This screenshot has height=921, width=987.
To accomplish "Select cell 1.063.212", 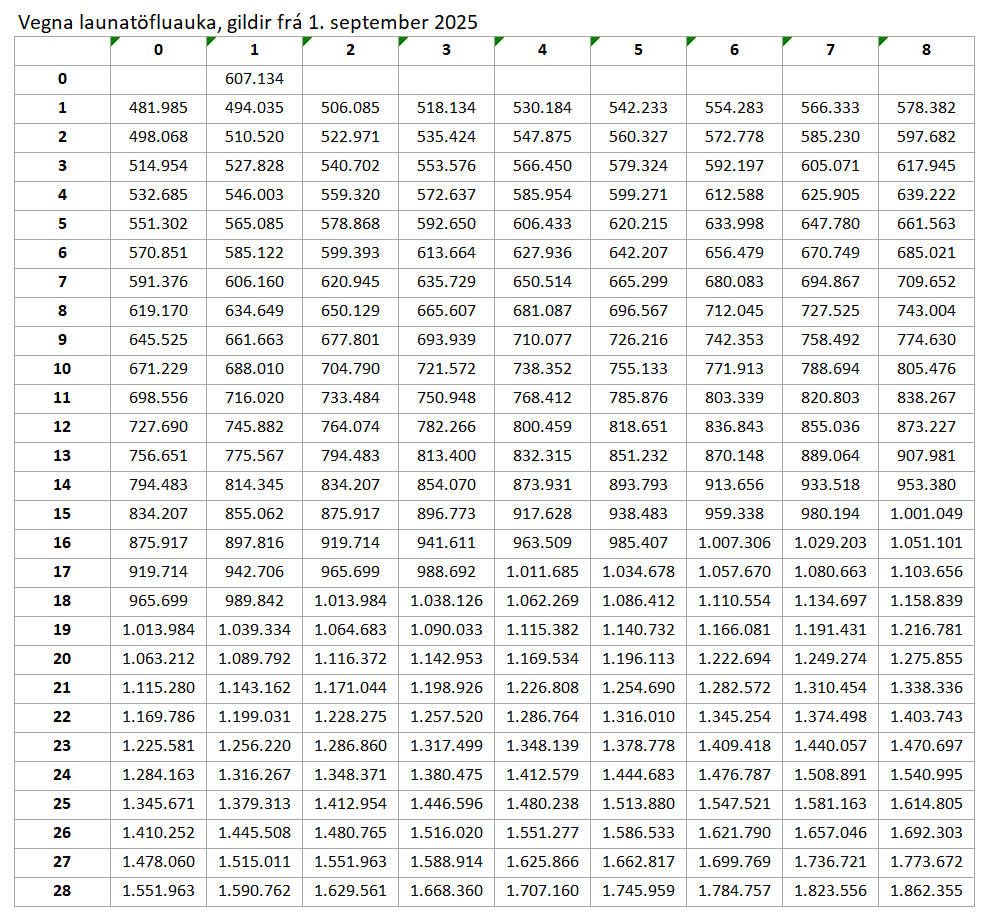I will [x=159, y=659].
